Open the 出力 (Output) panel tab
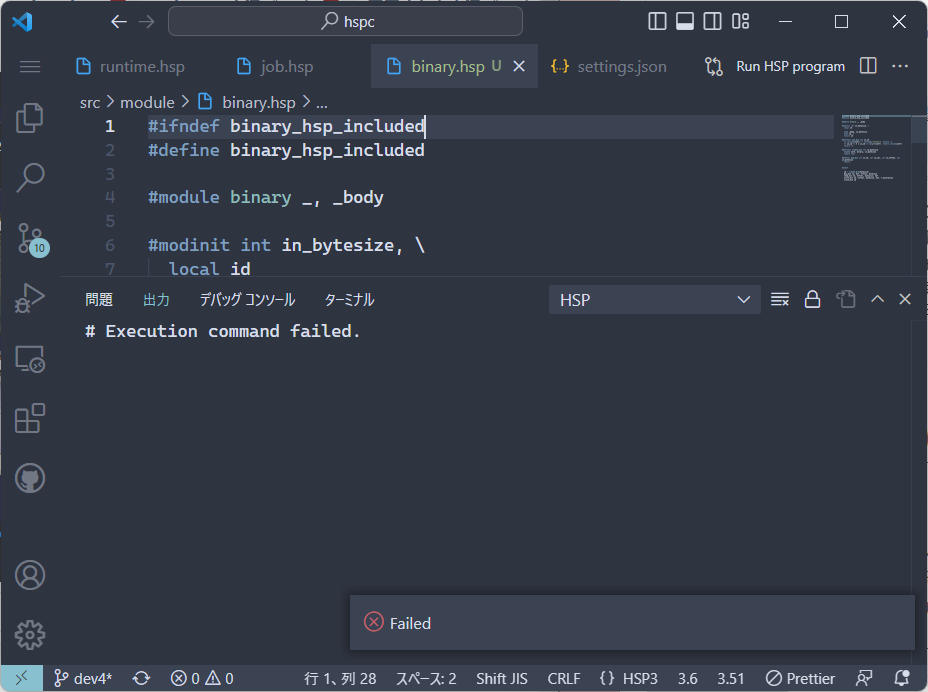Viewport: 928px width, 692px height. click(156, 300)
